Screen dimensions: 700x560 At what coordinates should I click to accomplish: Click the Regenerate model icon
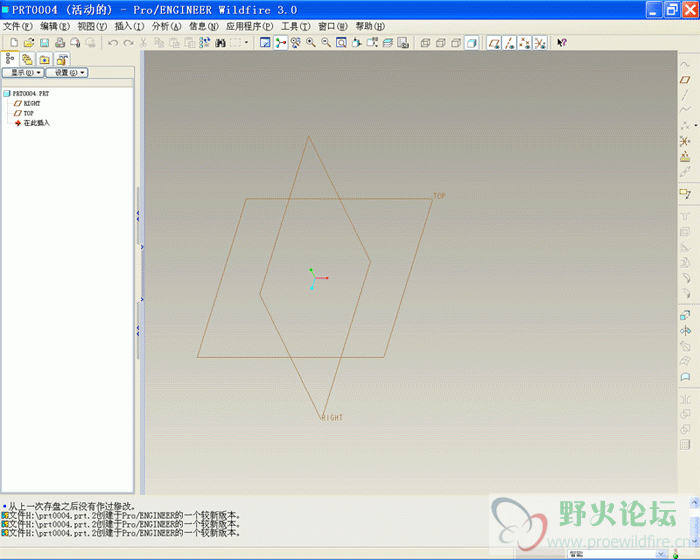tap(204, 43)
